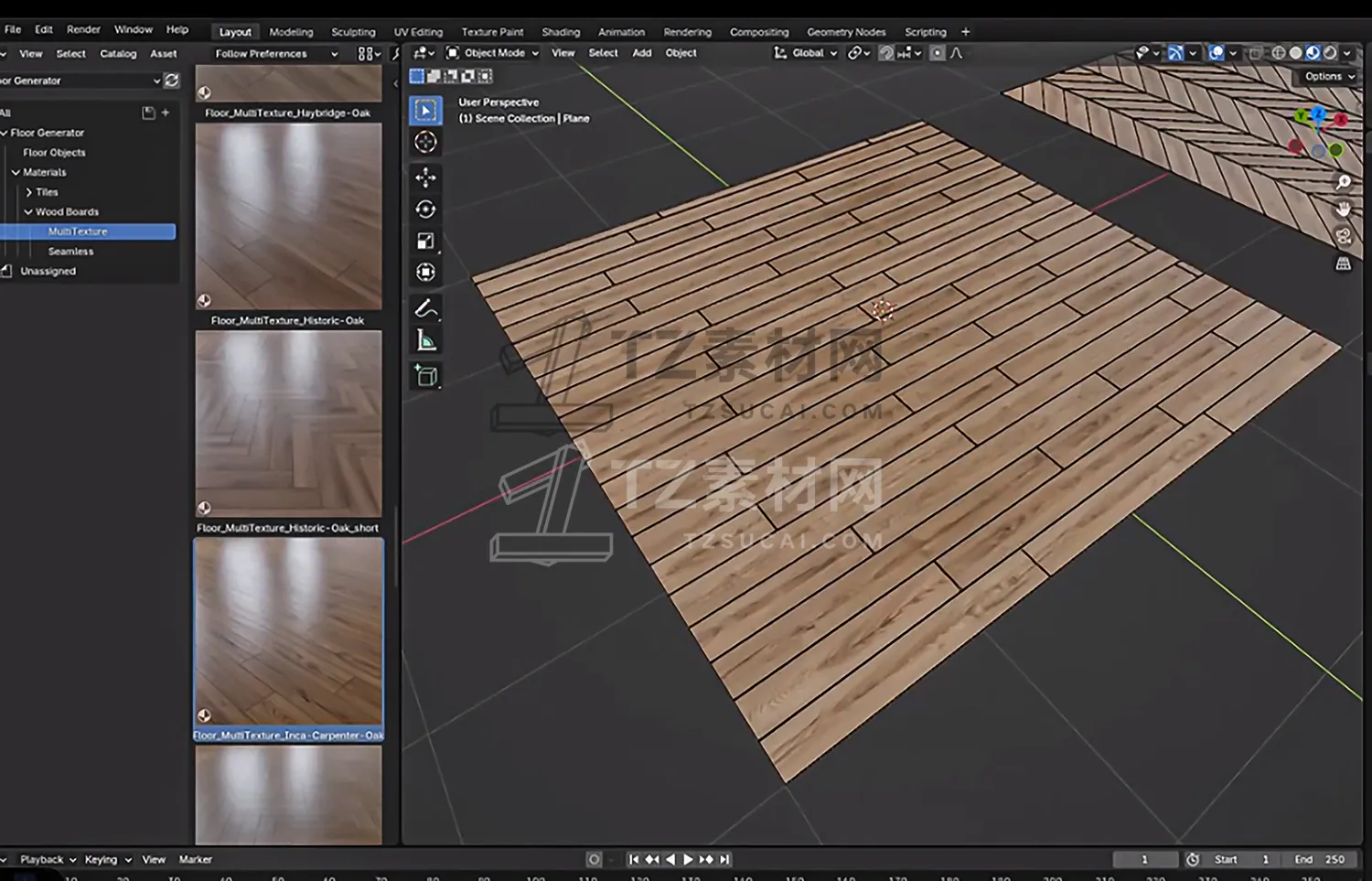Viewport: 1372px width, 881px height.
Task: Select Floor_MultiTexture_Historic-Oak thumbnail
Action: [288, 217]
